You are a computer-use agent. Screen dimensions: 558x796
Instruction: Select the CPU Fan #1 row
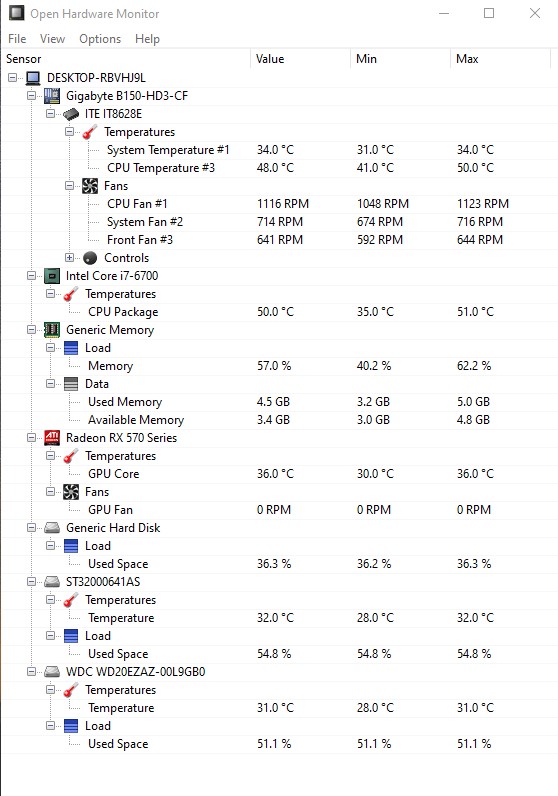click(277, 204)
